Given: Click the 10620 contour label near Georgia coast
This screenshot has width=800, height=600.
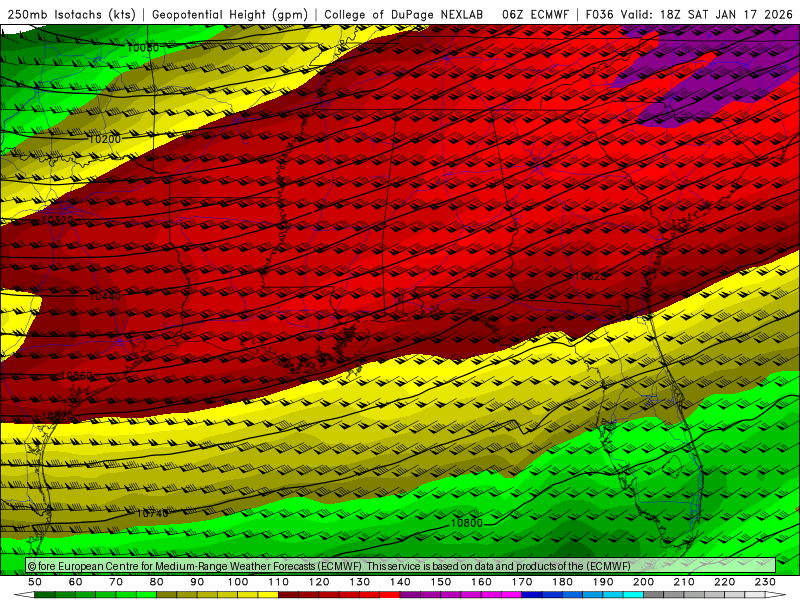Looking at the screenshot, I should point(591,277).
